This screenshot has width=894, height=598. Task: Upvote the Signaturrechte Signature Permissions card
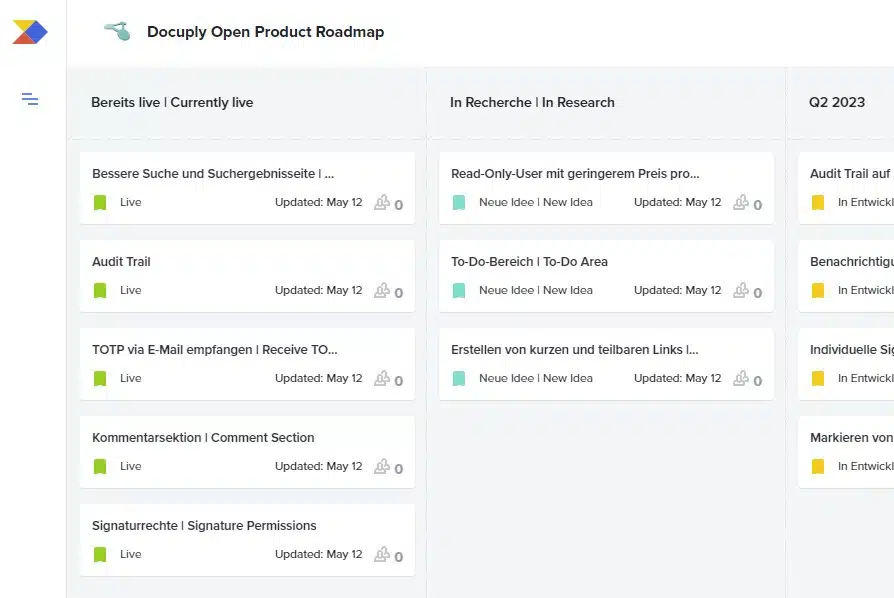[x=382, y=554]
